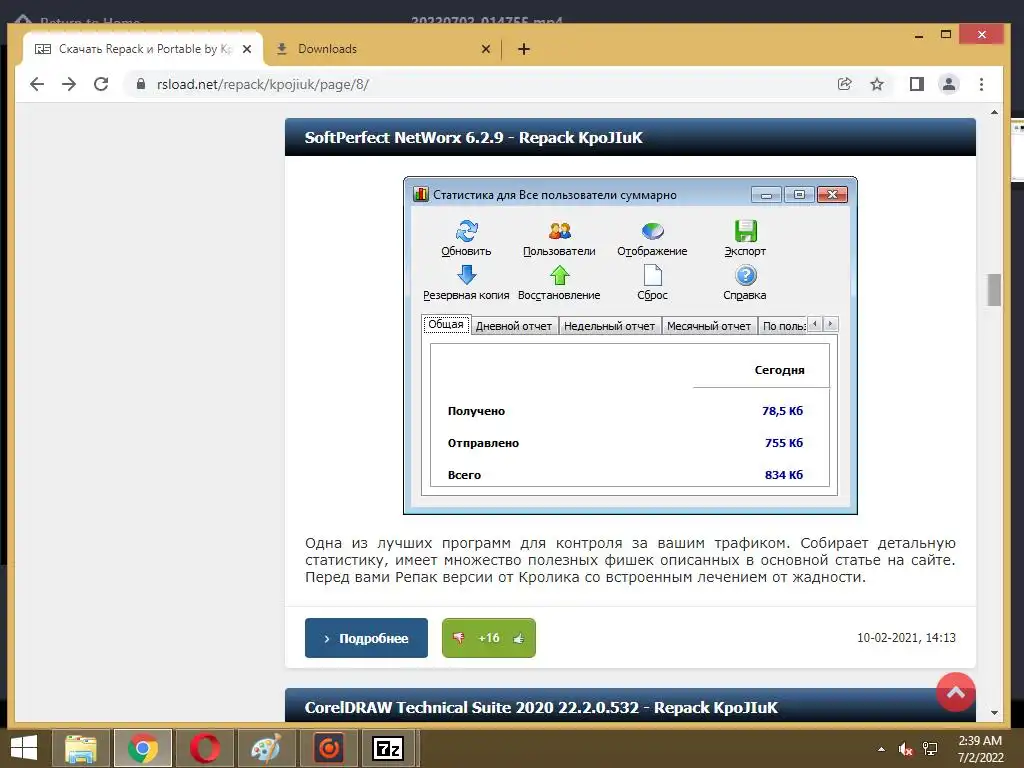This screenshot has width=1024, height=768.
Task: Close the Скачать Repack и Portable tab
Action: (x=247, y=49)
